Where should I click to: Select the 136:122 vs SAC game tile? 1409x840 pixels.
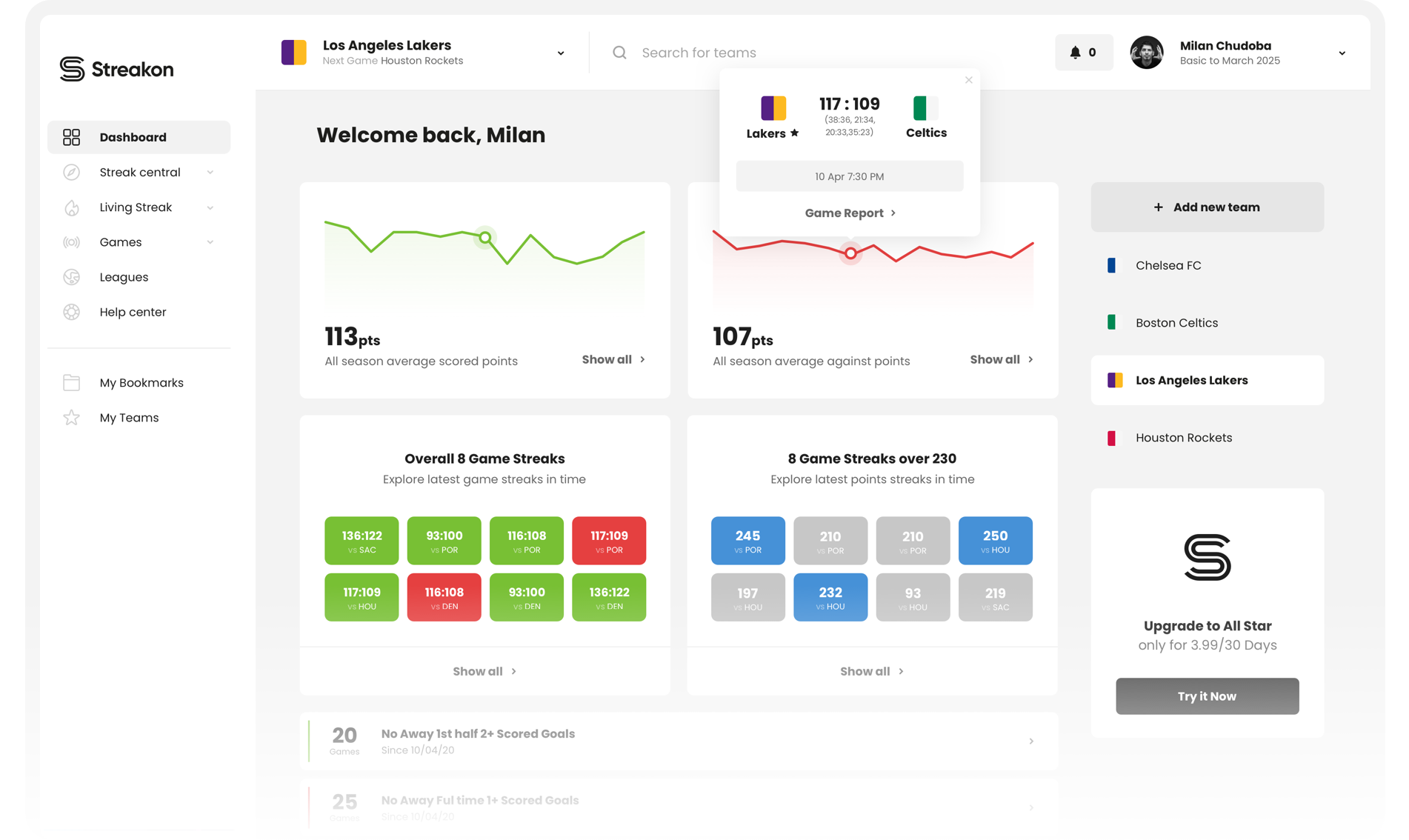point(362,541)
